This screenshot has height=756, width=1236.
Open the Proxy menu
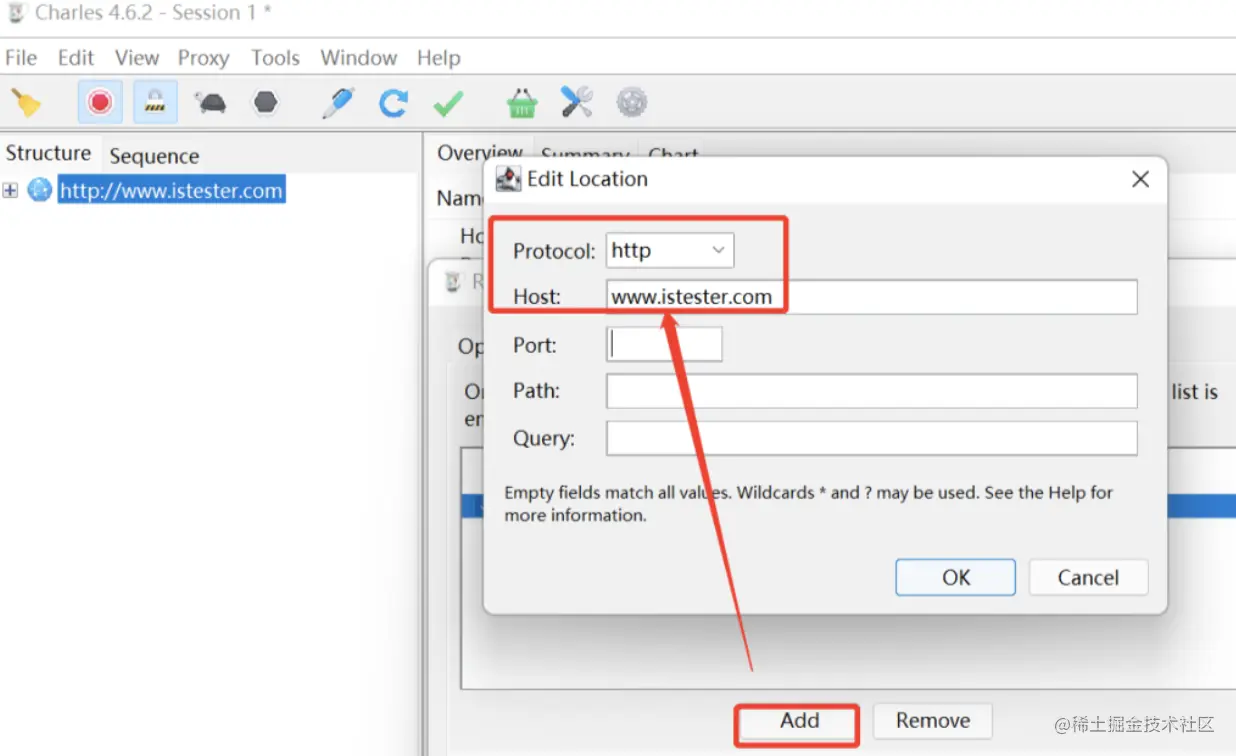click(x=204, y=57)
